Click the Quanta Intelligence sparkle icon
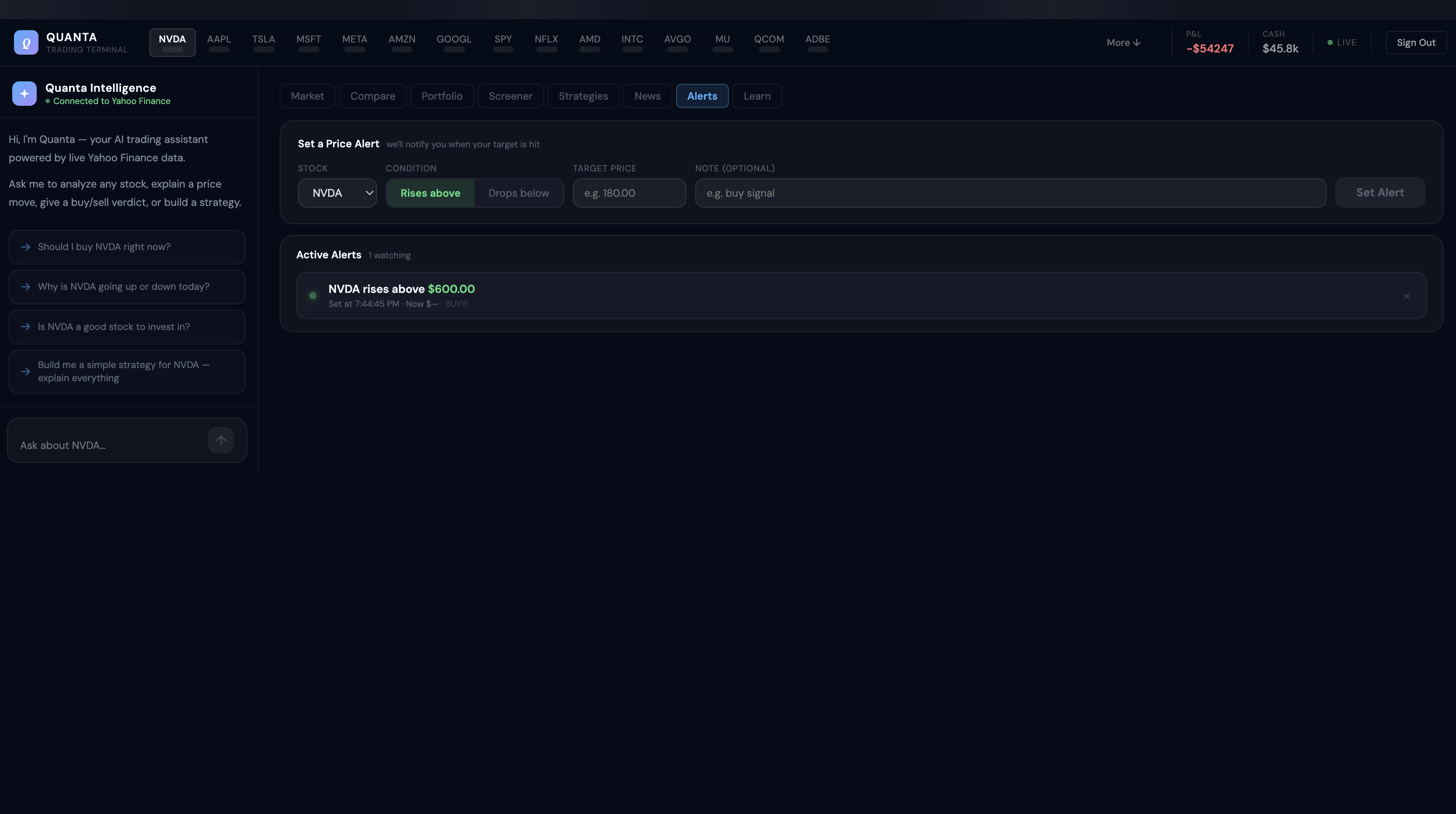The height and width of the screenshot is (814, 1456). (x=24, y=94)
